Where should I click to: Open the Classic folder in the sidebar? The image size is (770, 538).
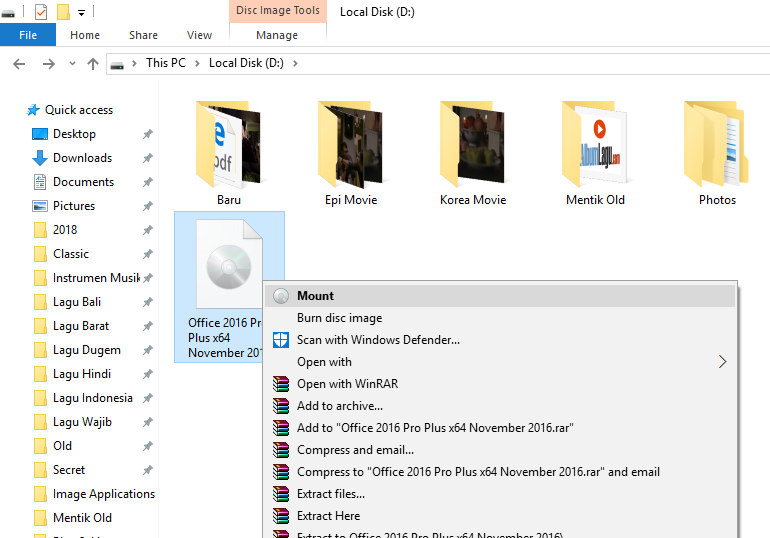pos(71,254)
